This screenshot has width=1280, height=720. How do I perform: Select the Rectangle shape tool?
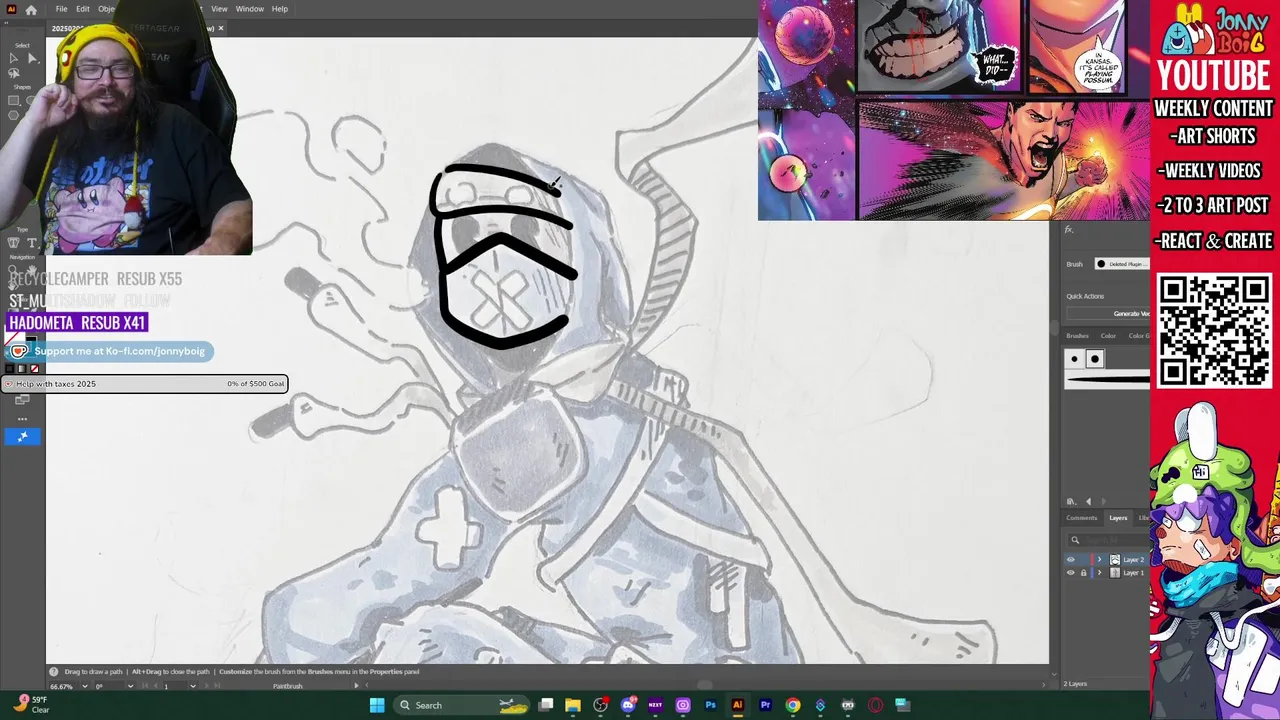pyautogui.click(x=13, y=100)
